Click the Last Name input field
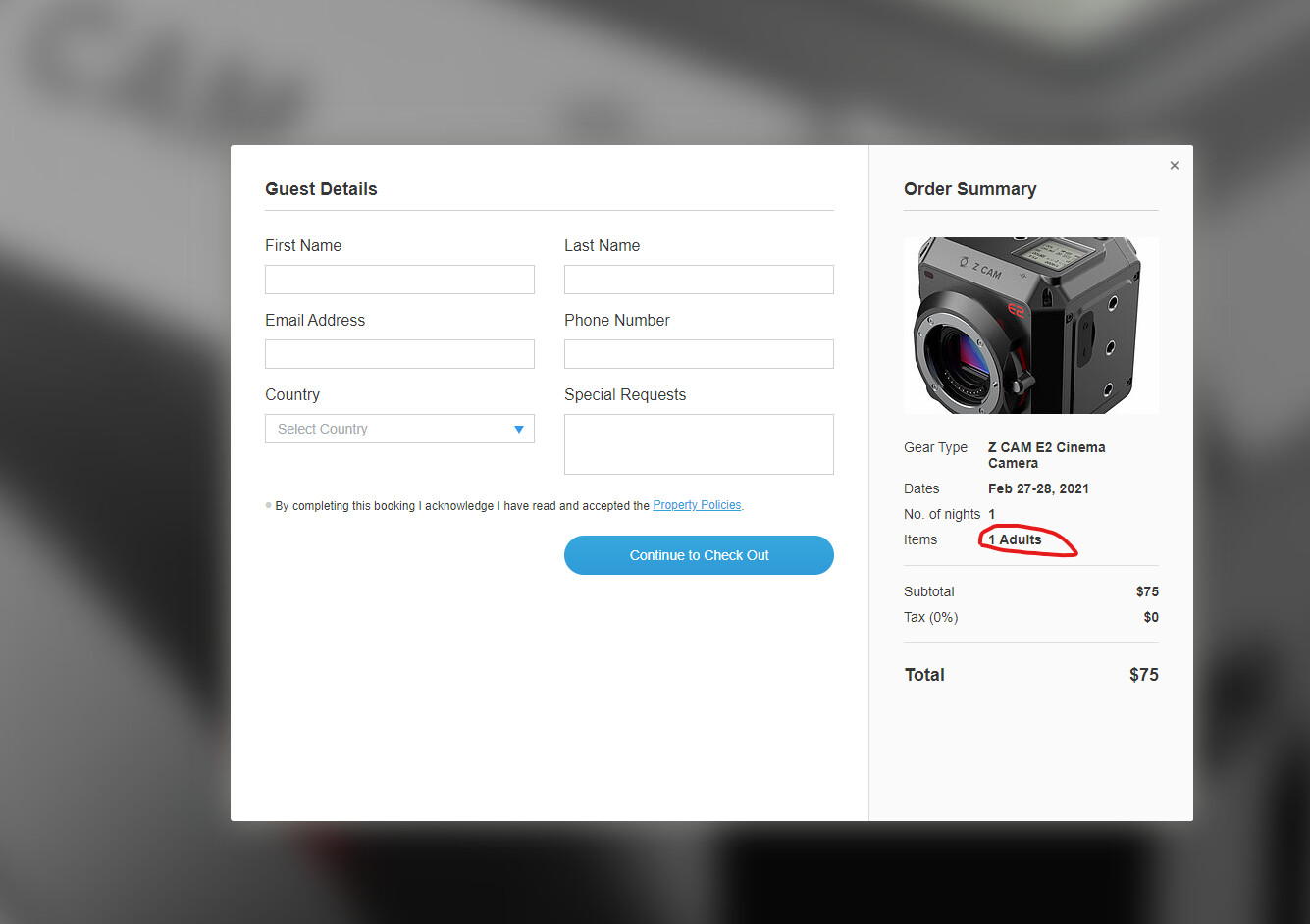The height and width of the screenshot is (924, 1310). click(699, 280)
